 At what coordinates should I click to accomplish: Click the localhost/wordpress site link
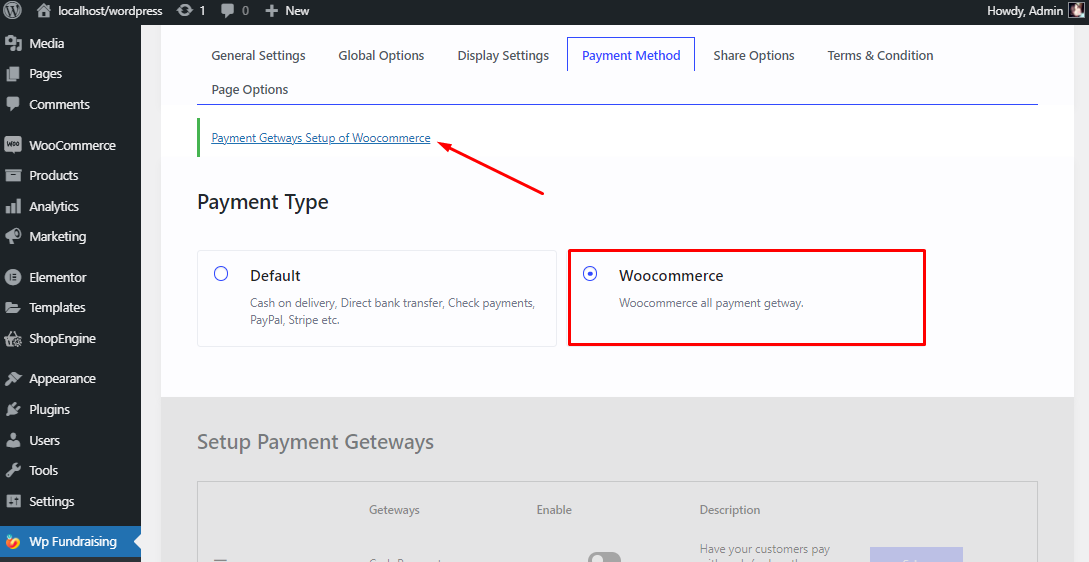tap(110, 10)
